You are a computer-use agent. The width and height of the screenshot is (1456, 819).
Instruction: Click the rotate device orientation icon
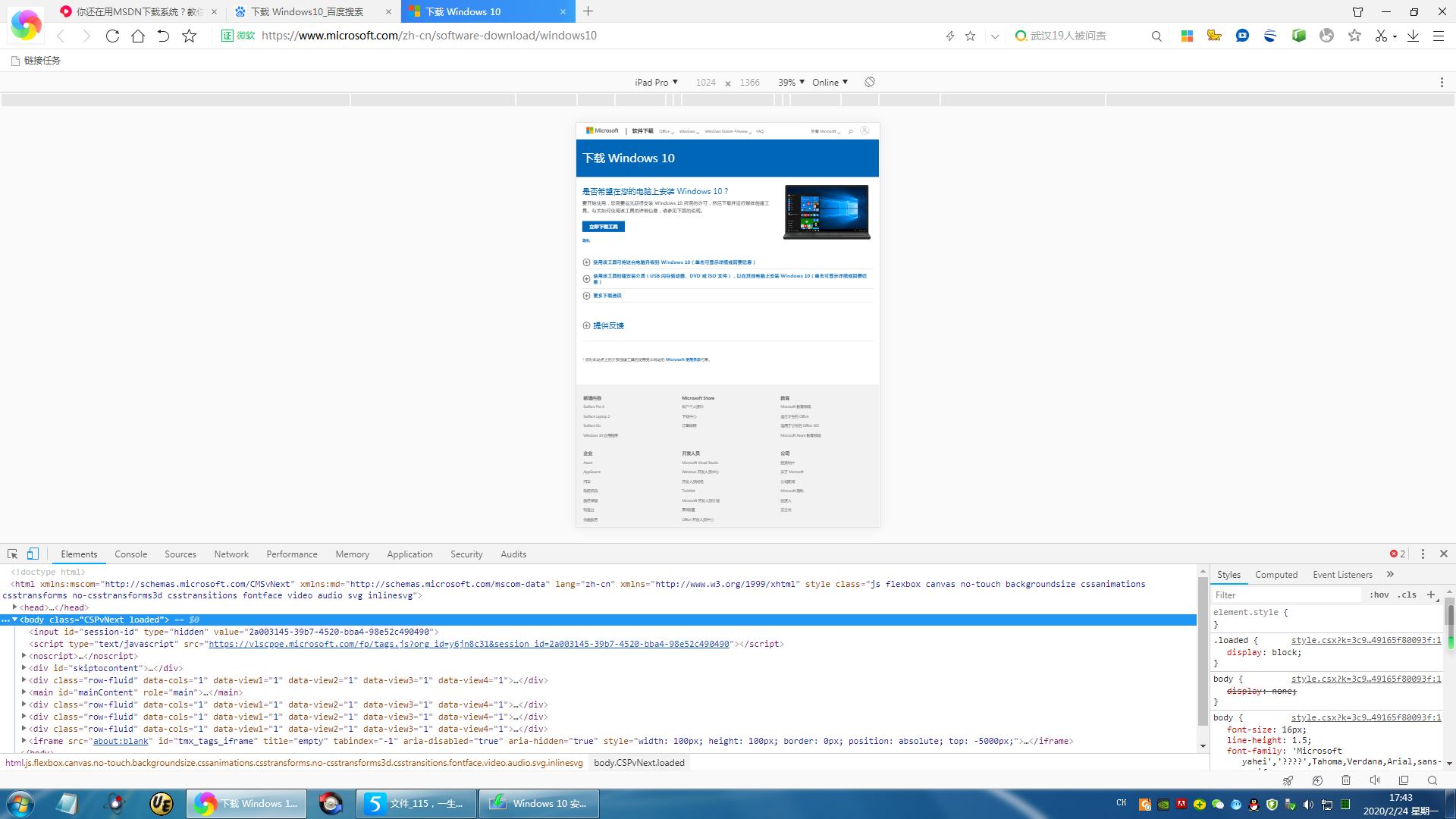click(870, 82)
